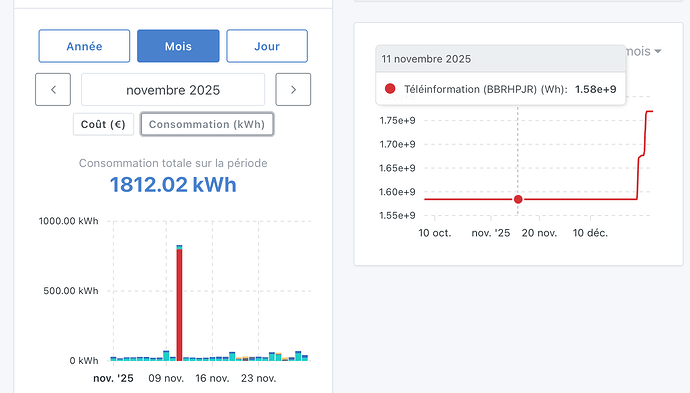The height and width of the screenshot is (393, 690).
Task: Click the 1.75e+9 axis value
Action: (397, 121)
